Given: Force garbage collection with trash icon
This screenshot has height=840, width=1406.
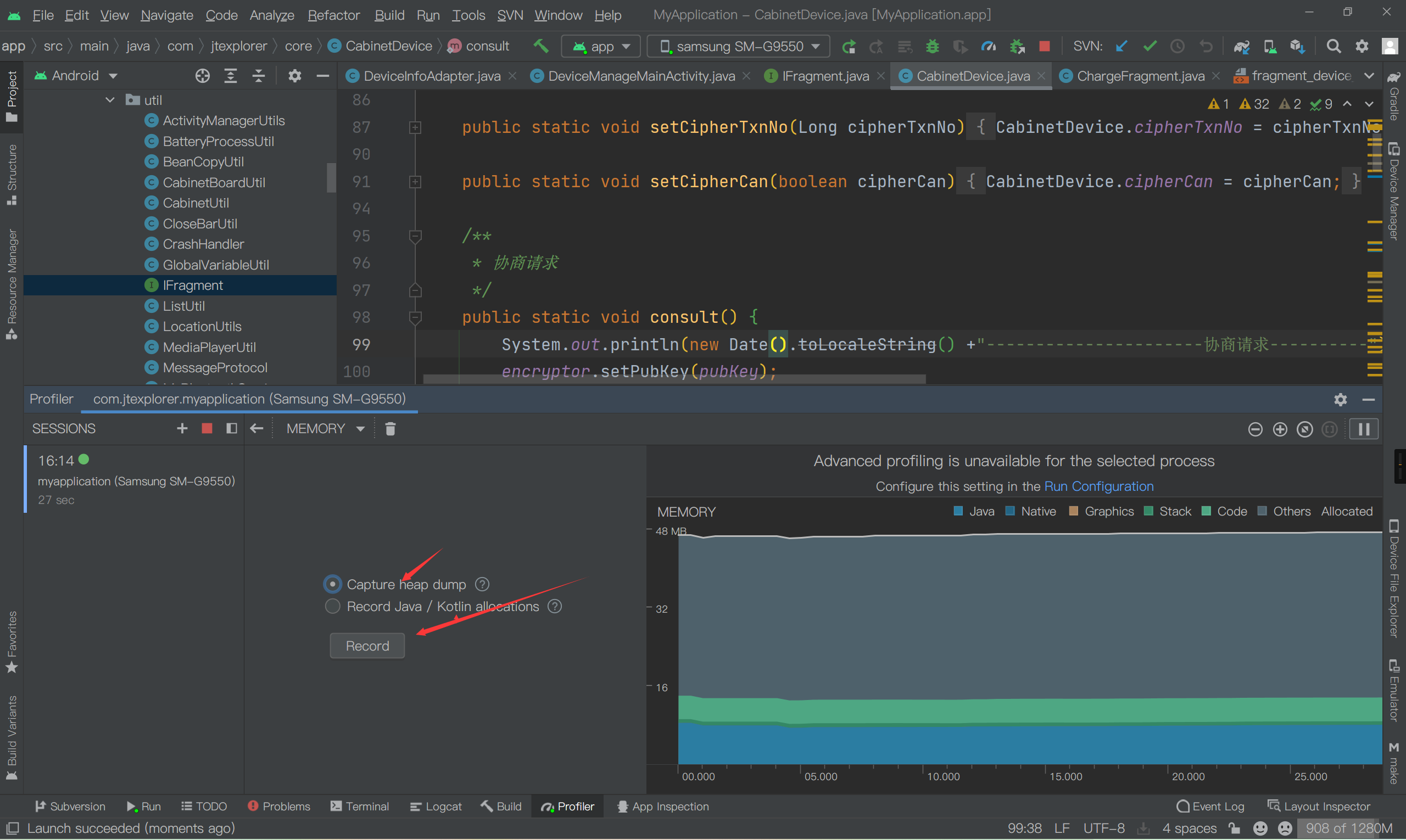Looking at the screenshot, I should pyautogui.click(x=390, y=429).
